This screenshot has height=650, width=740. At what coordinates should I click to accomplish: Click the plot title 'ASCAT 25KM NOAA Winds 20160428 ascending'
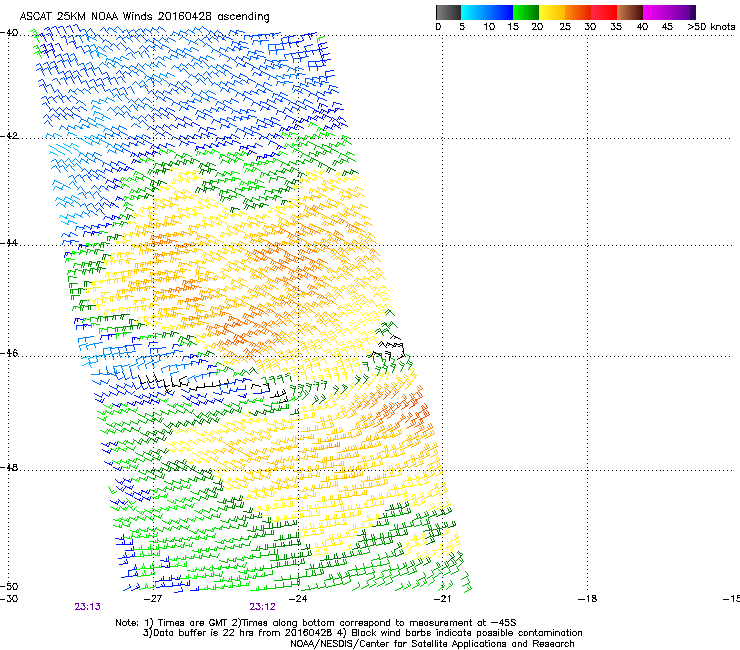[x=144, y=17]
